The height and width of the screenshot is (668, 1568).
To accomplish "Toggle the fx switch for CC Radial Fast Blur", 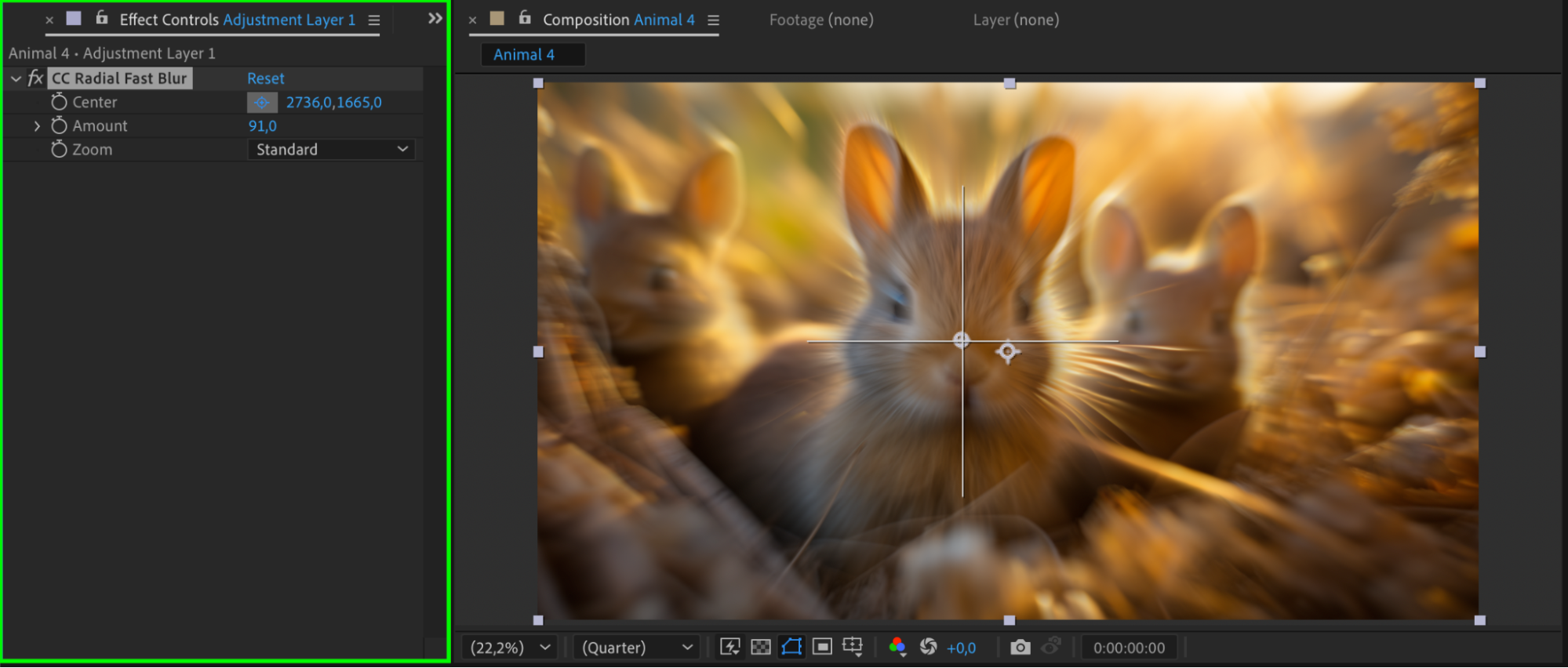I will 35,78.
